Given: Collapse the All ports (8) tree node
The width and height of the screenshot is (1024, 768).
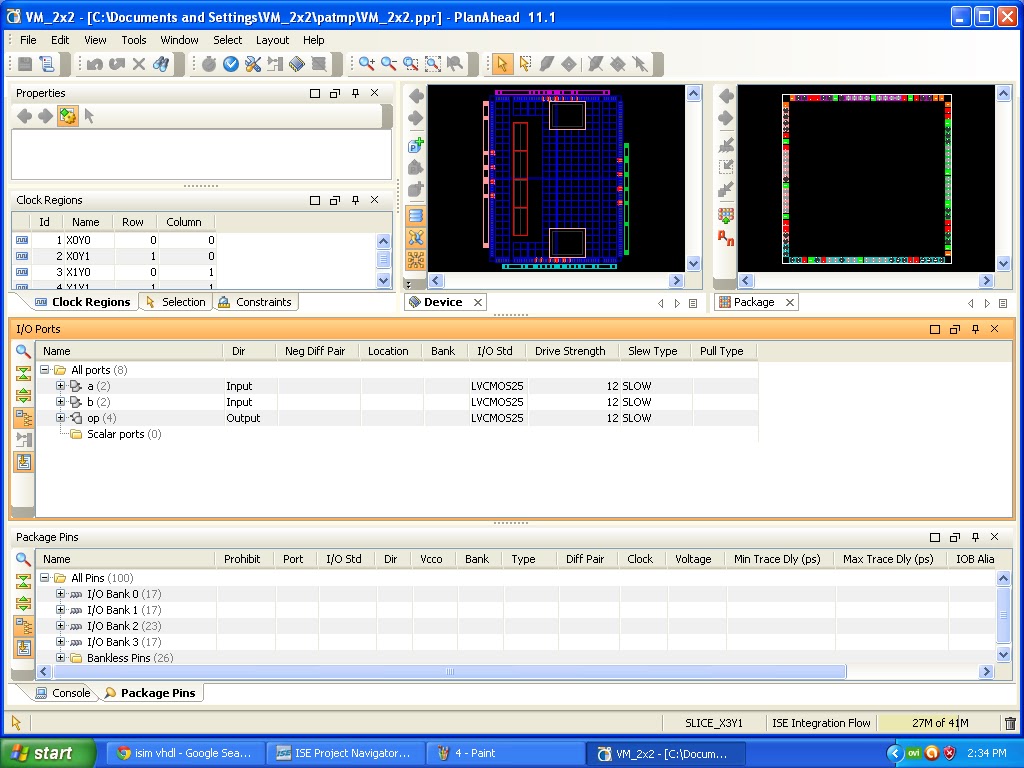Looking at the screenshot, I should click(x=44, y=370).
